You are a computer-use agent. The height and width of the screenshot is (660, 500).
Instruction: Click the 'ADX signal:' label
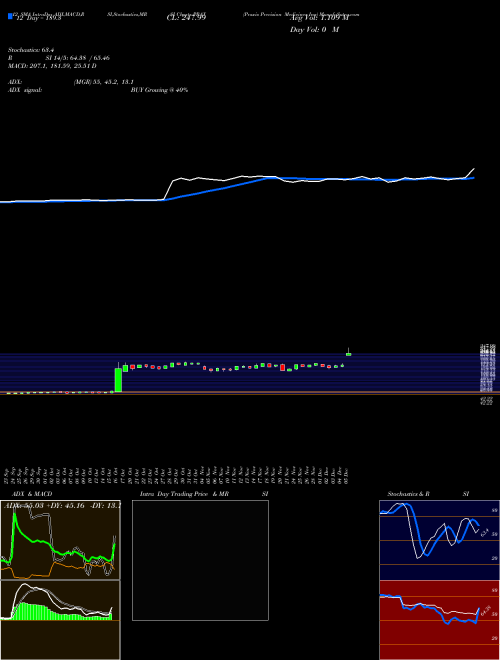(25, 90)
